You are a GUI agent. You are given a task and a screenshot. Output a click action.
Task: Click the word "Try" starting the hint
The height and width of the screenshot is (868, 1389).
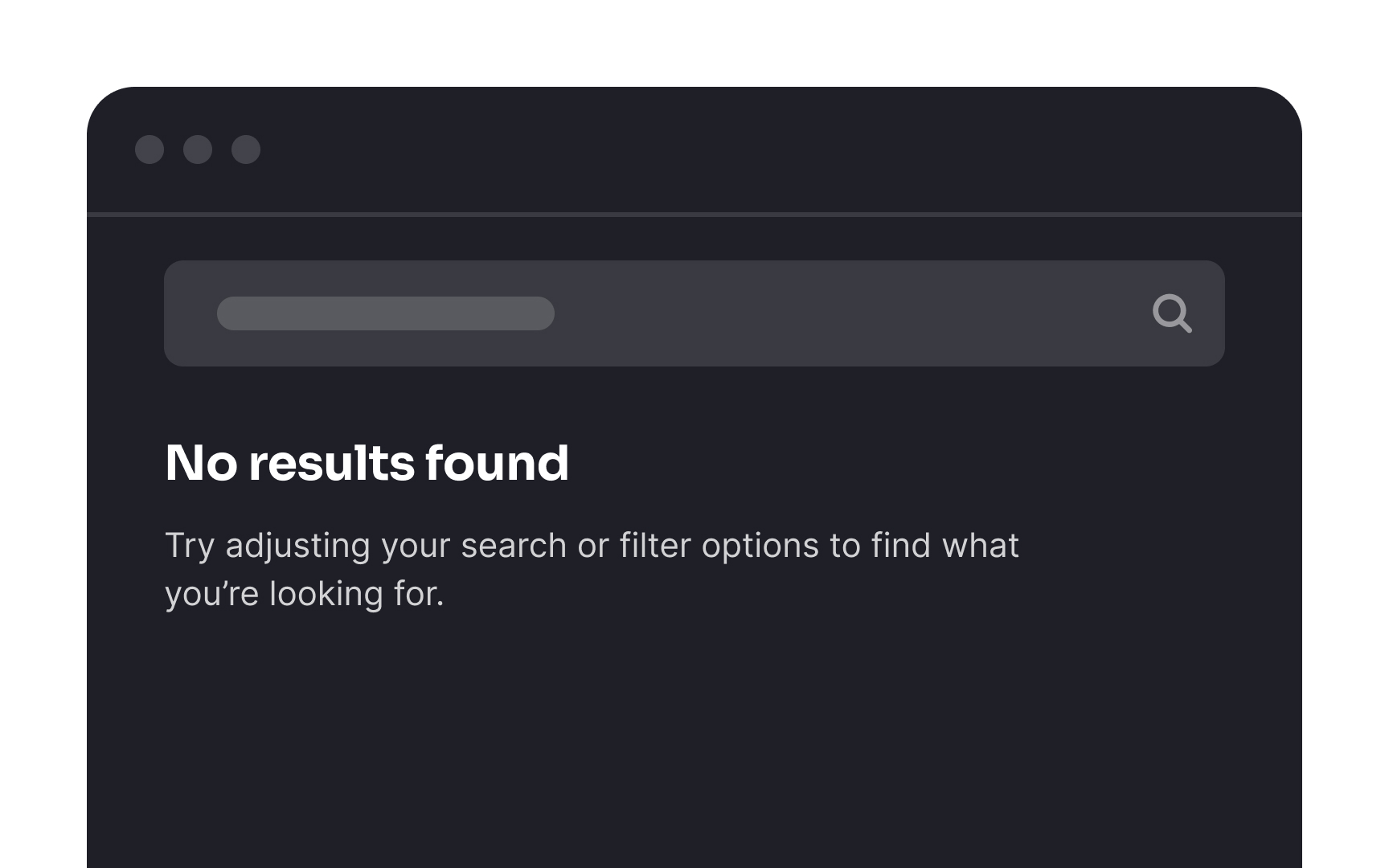coord(190,547)
